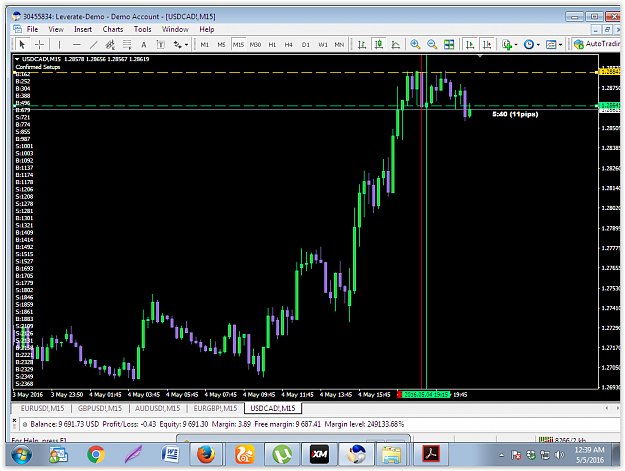
Task: Switch to AUDUSD!,M15 chart tab
Action: [x=157, y=408]
